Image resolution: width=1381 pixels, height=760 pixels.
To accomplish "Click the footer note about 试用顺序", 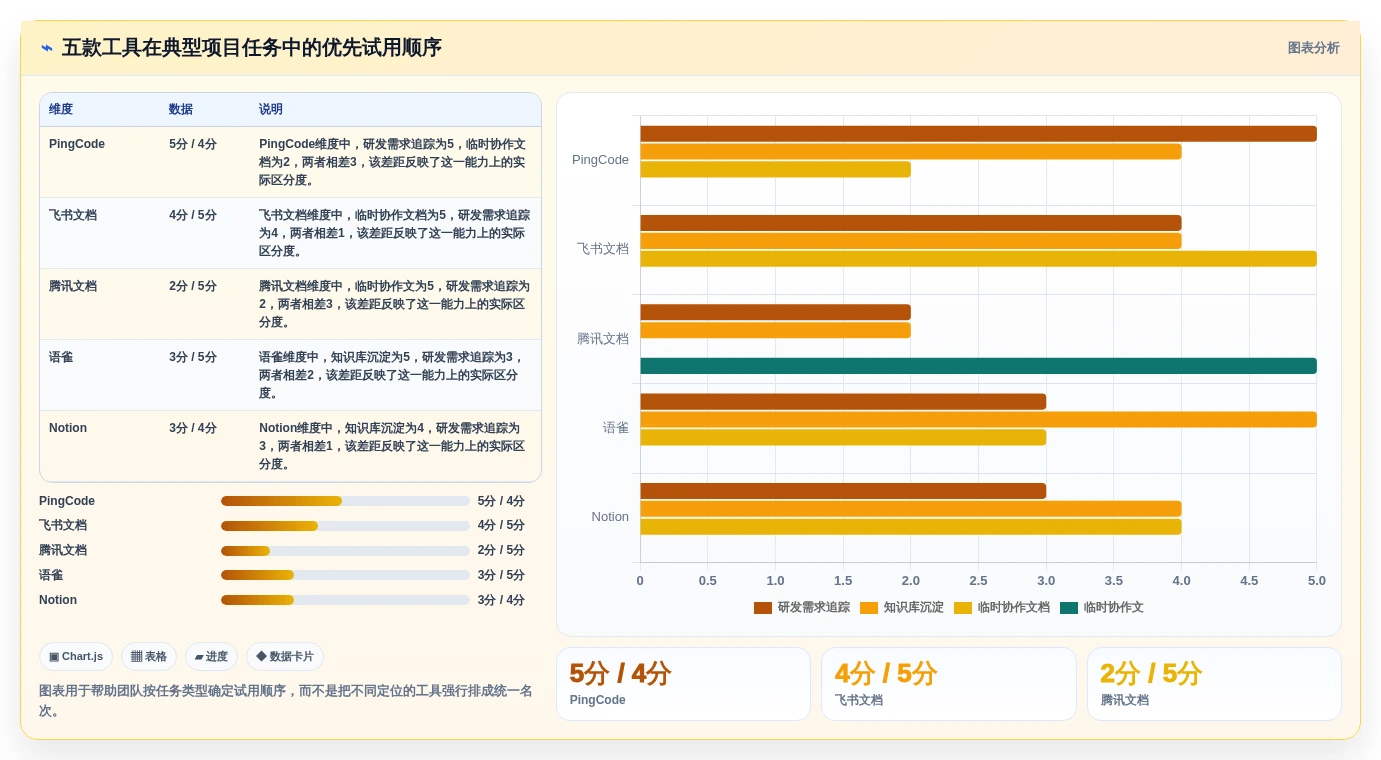I will [286, 701].
